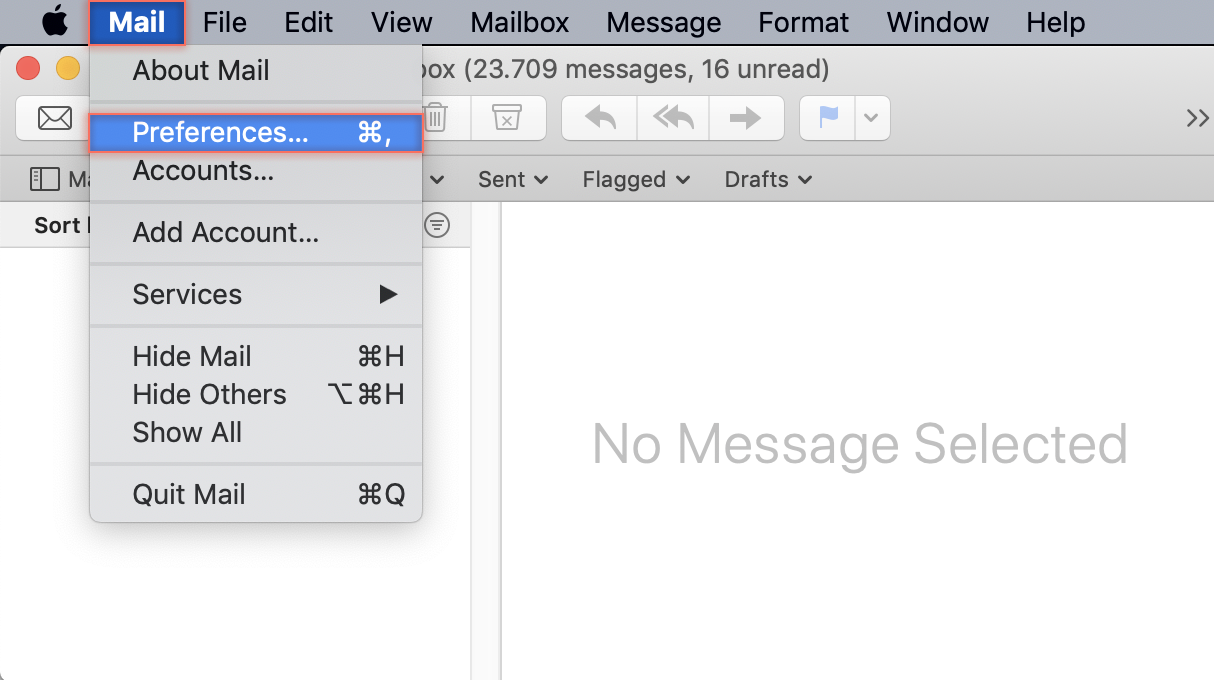Open the View menu
The height and width of the screenshot is (680, 1214).
(x=401, y=22)
